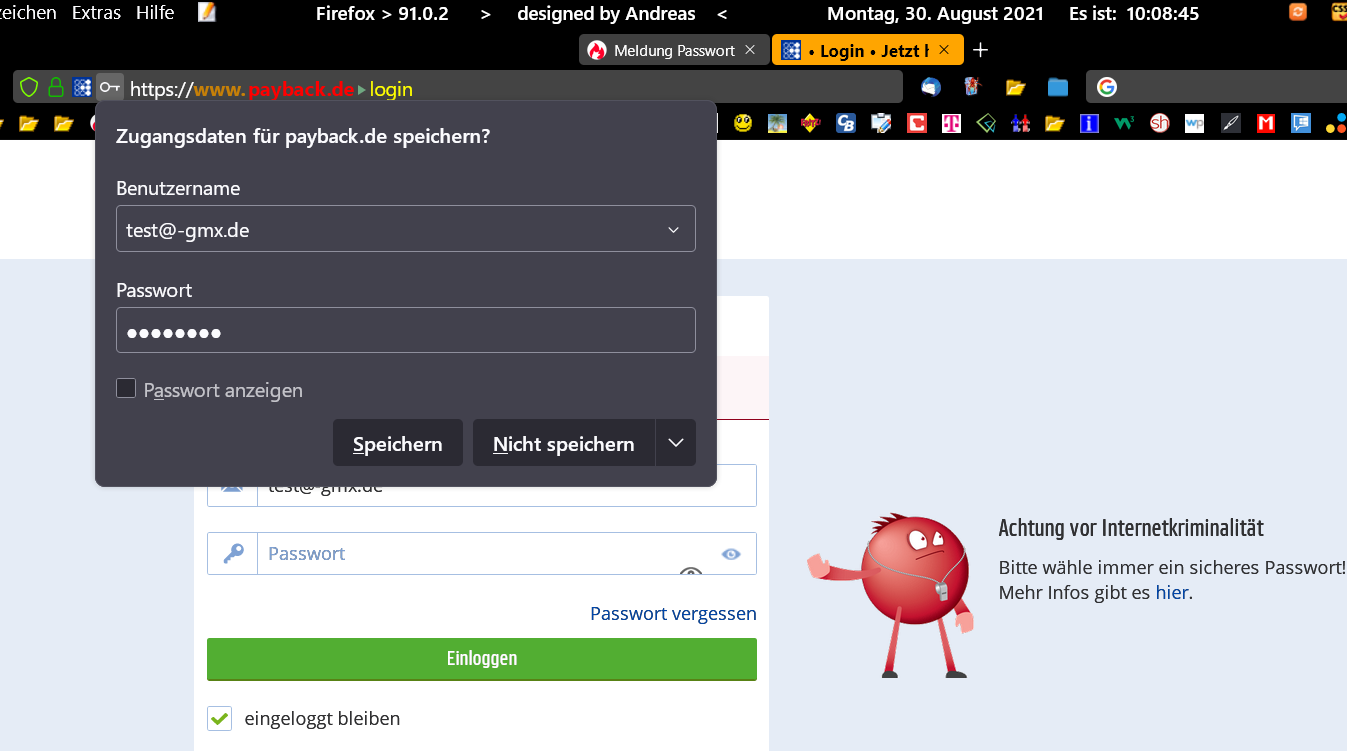The image size is (1347, 751).
Task: Switch to the 'Meldung Passwort' tab
Action: (674, 50)
